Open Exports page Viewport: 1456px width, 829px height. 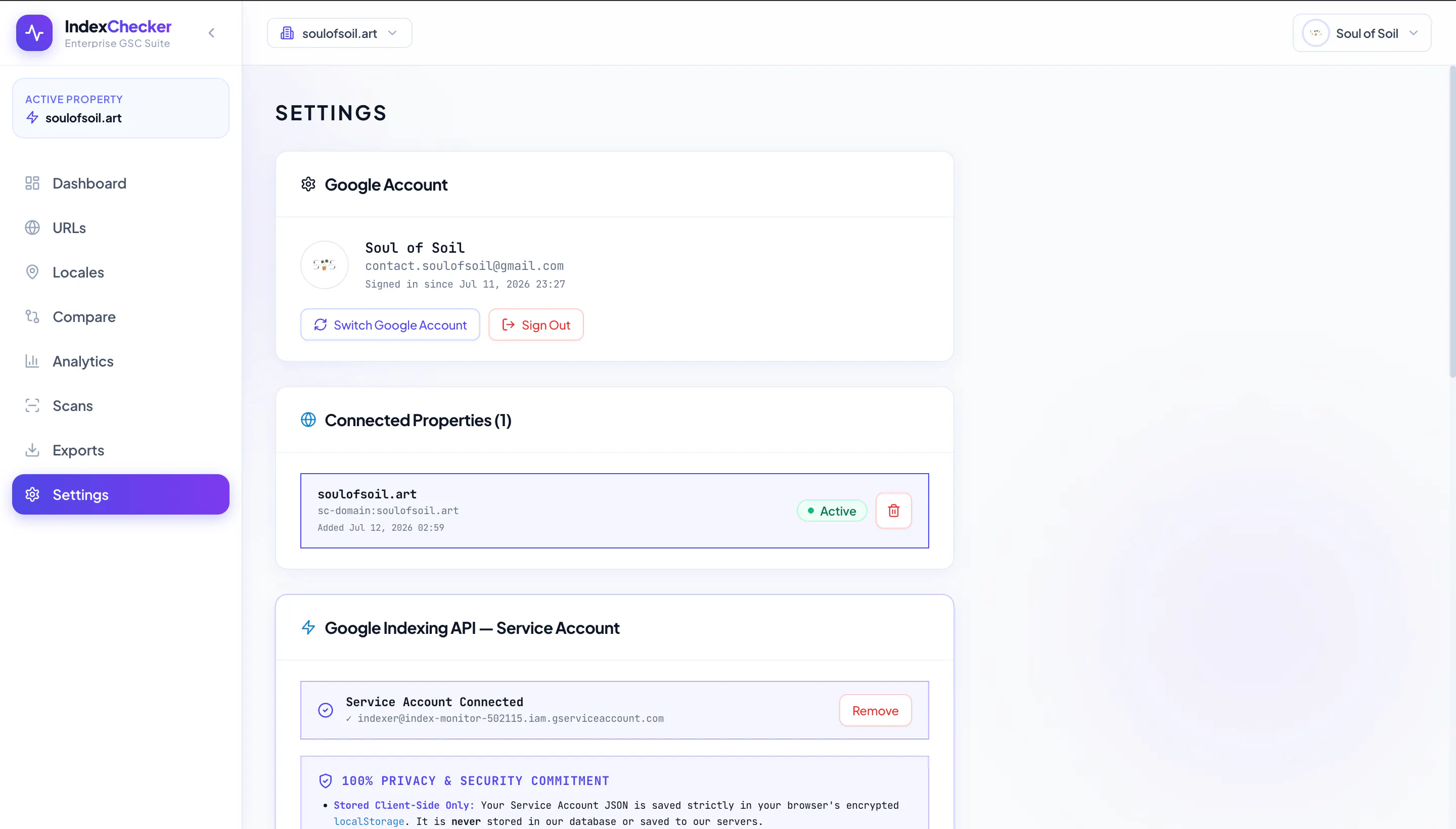(x=121, y=450)
